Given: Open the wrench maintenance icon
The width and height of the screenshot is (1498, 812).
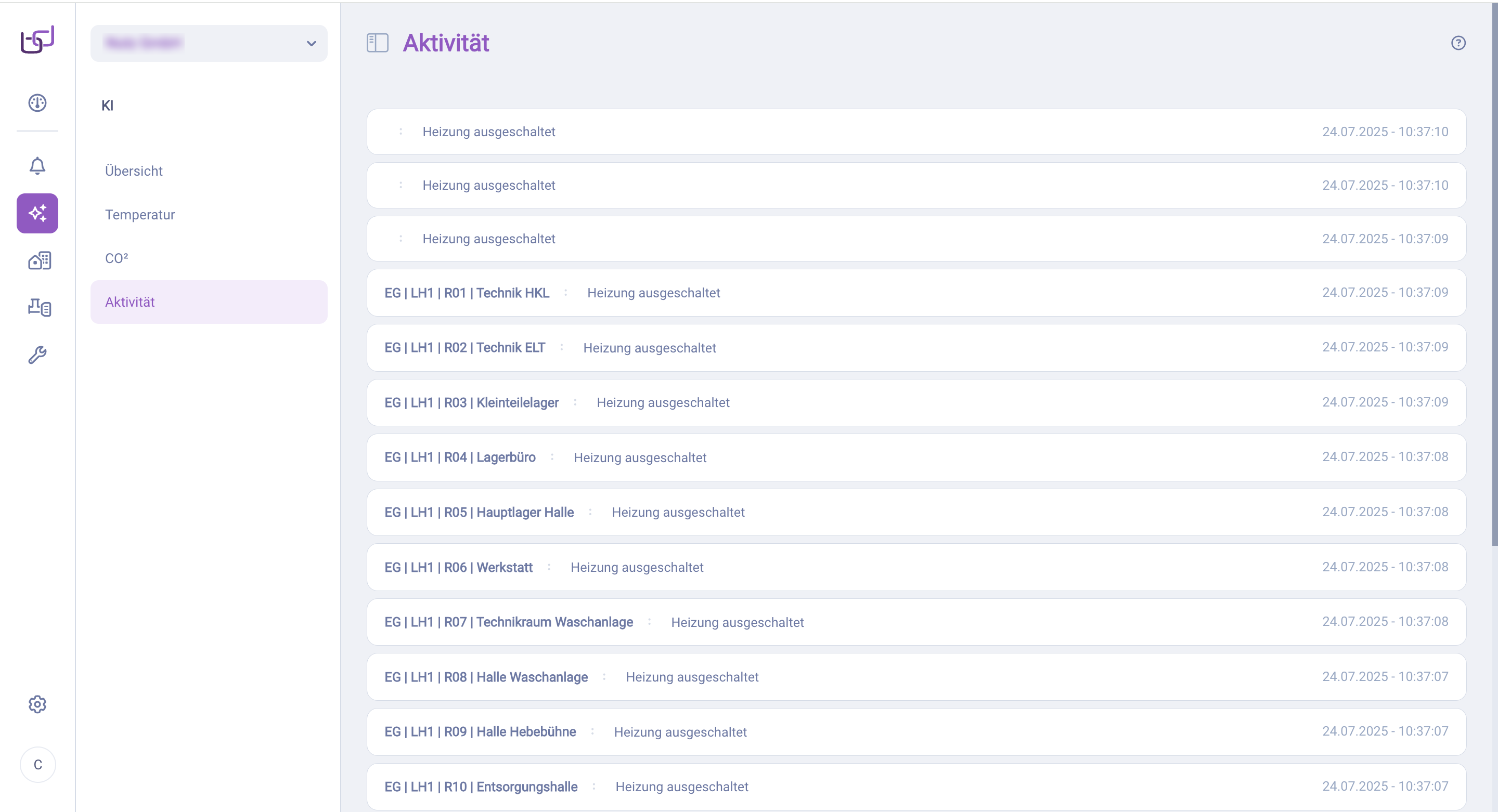Looking at the screenshot, I should click(x=37, y=355).
